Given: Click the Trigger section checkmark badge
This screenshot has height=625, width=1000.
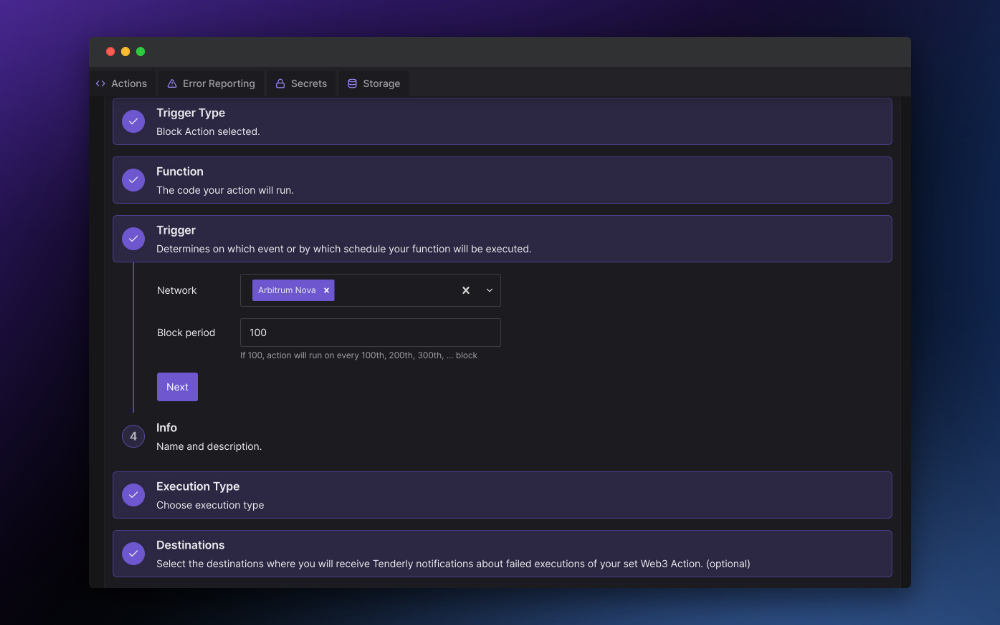Looking at the screenshot, I should 133,238.
